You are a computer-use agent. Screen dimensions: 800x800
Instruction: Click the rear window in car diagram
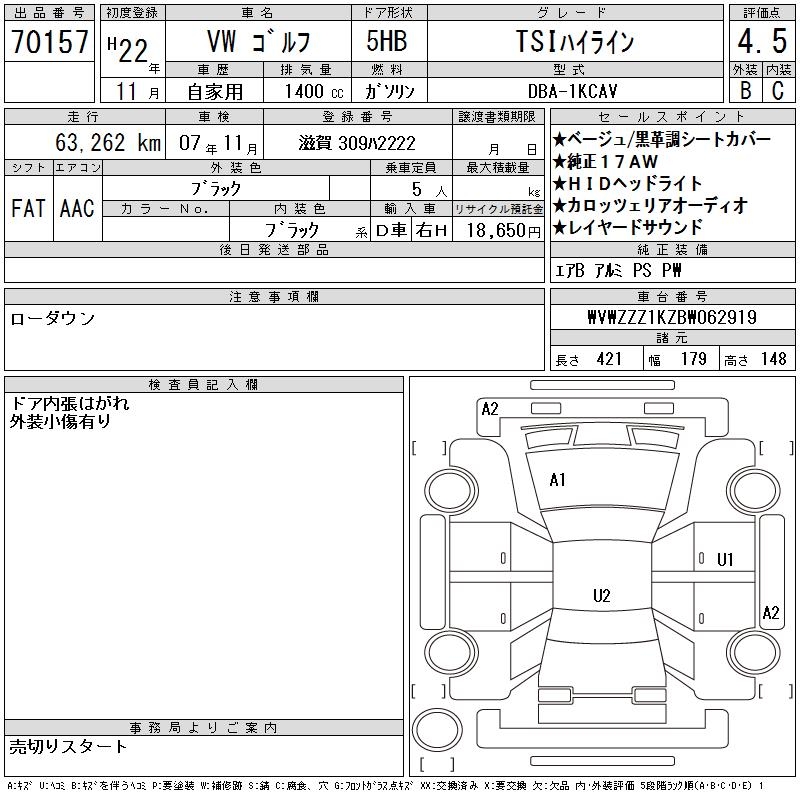click(x=603, y=625)
